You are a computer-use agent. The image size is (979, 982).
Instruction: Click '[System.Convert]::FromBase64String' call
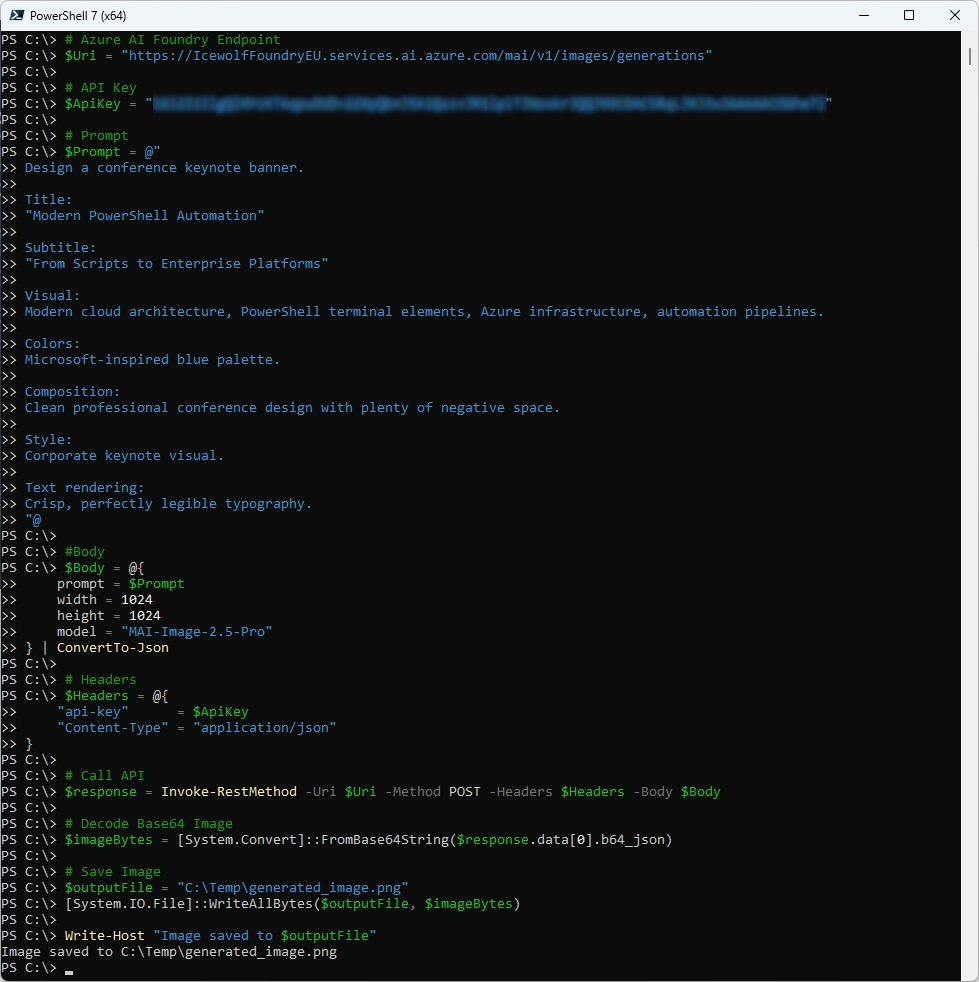pos(313,840)
